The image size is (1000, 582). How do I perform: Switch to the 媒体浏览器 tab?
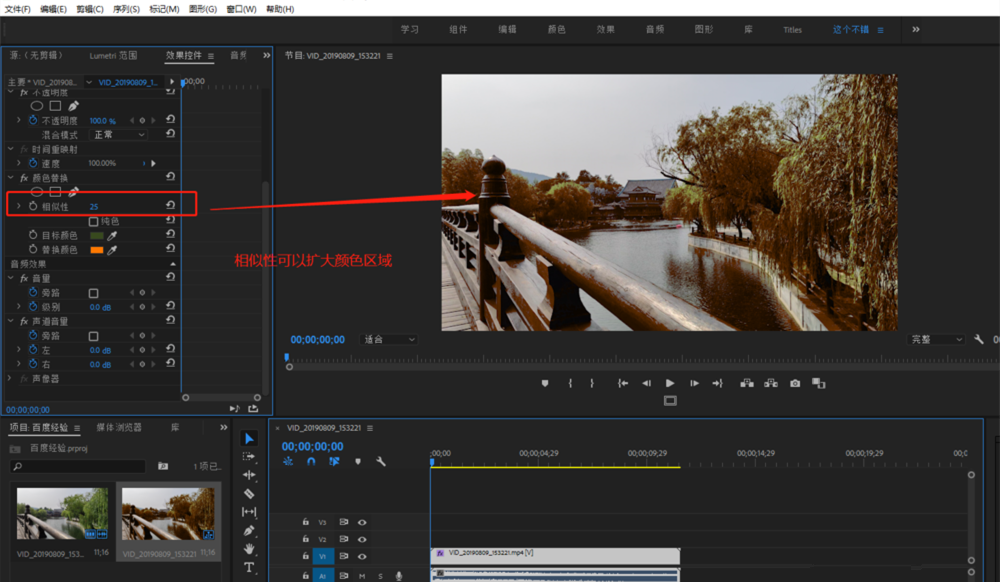pyautogui.click(x=119, y=427)
